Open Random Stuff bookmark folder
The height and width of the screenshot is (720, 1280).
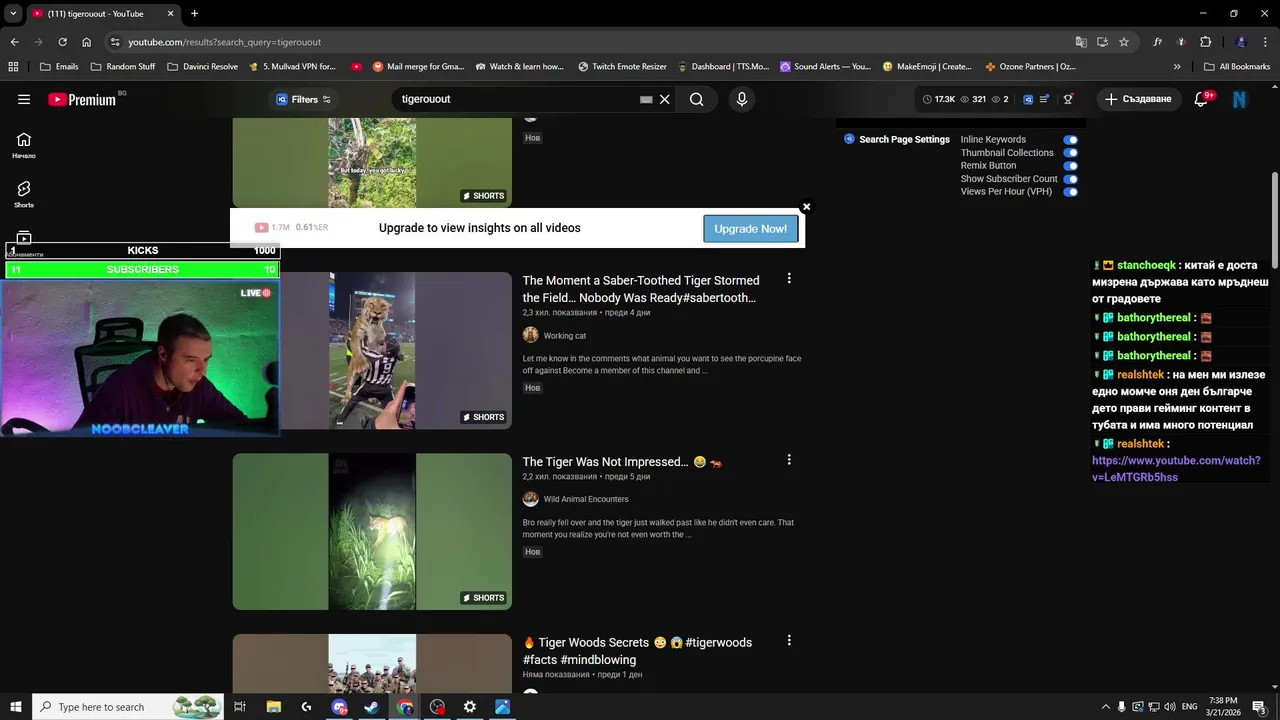pos(123,67)
